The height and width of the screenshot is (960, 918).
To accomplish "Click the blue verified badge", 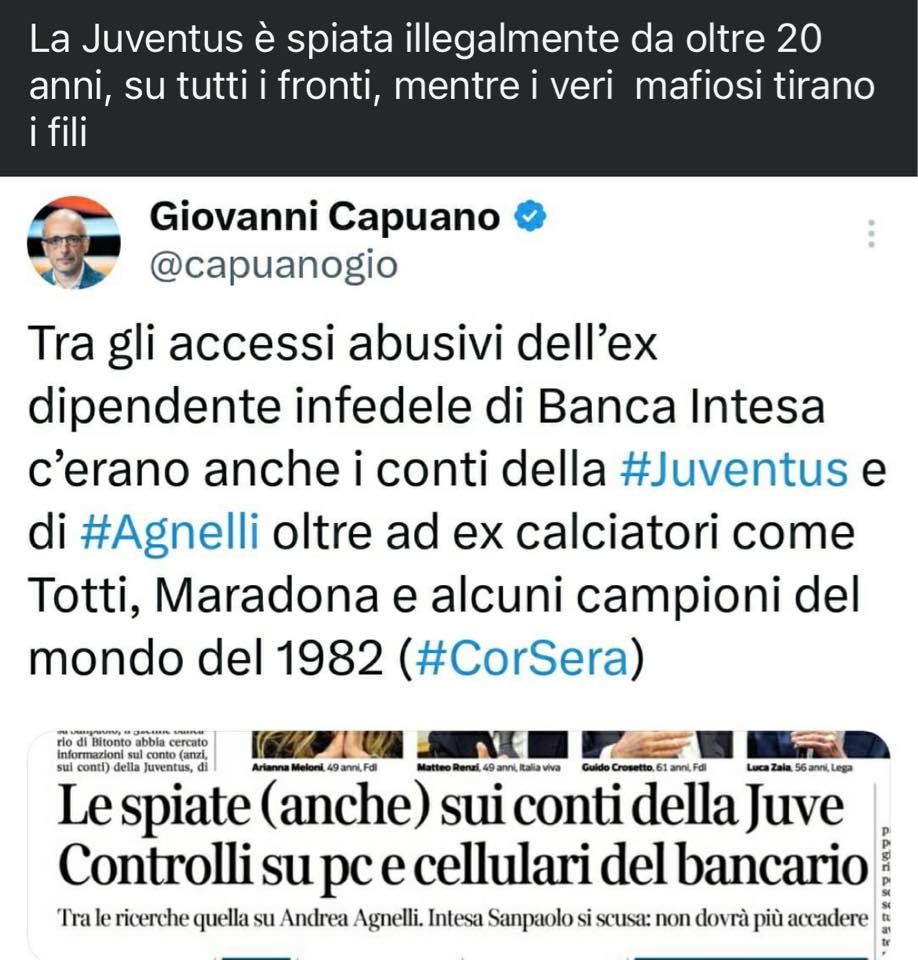I will point(530,217).
